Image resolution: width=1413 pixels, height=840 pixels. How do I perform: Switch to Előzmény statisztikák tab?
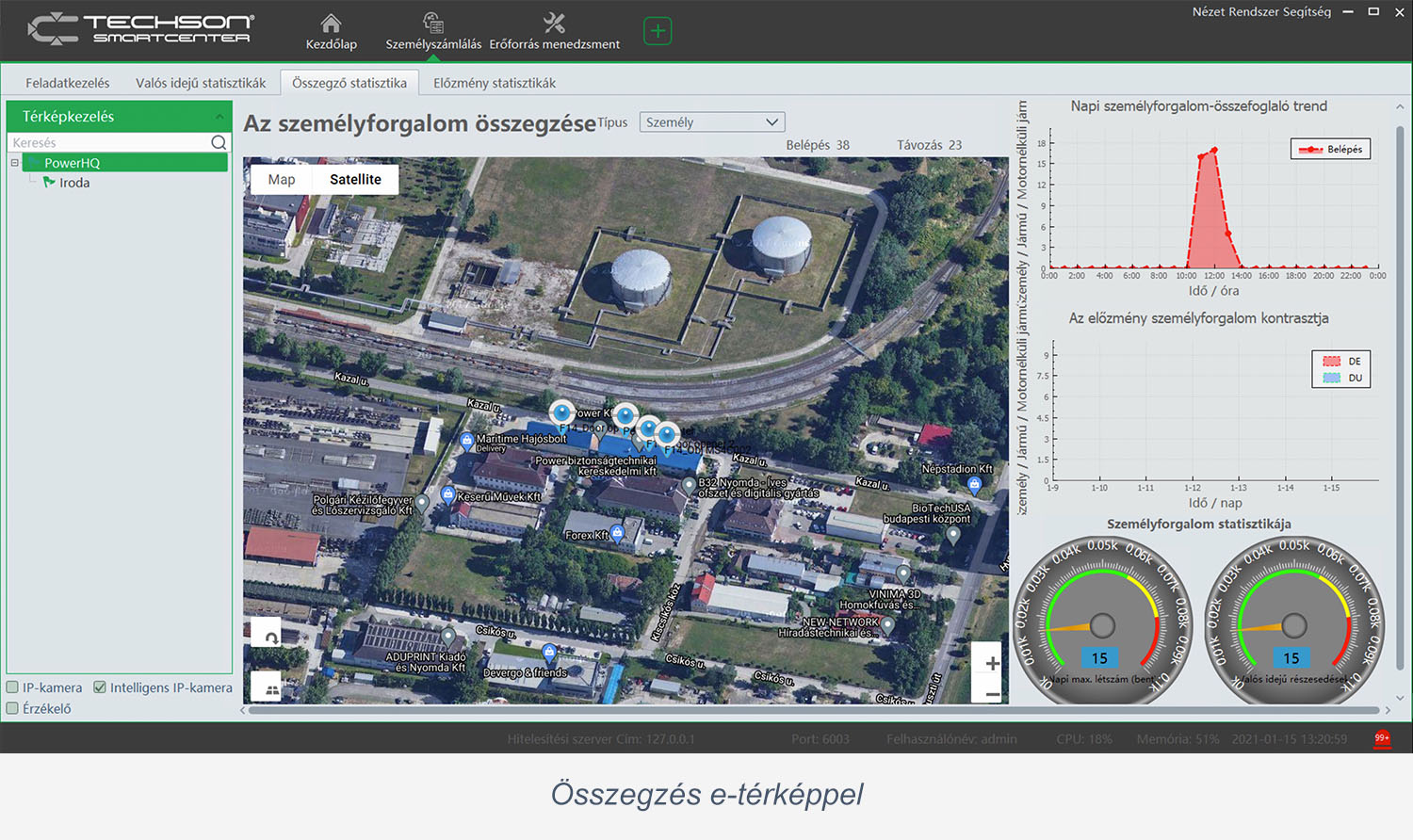(494, 83)
